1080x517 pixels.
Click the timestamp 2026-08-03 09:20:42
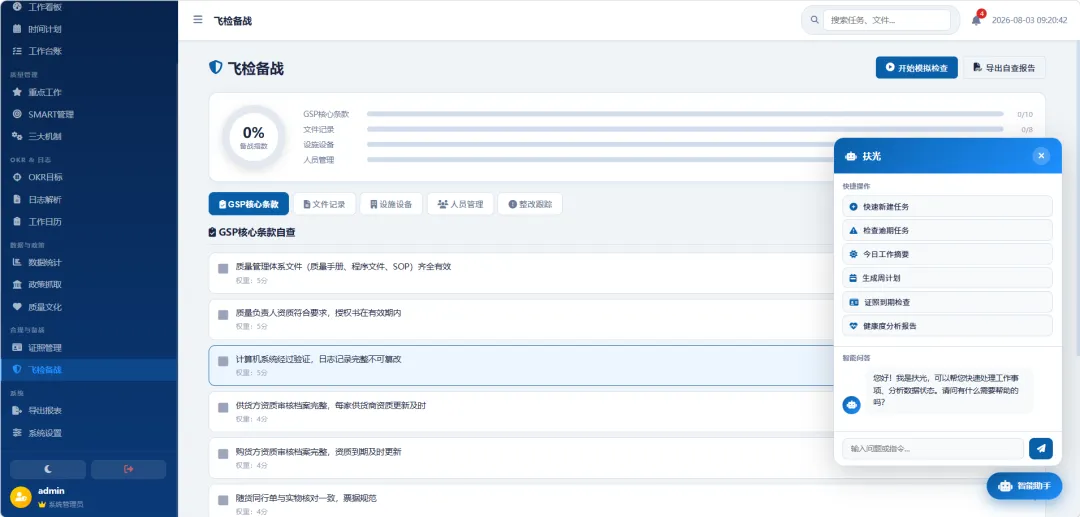(x=1029, y=20)
